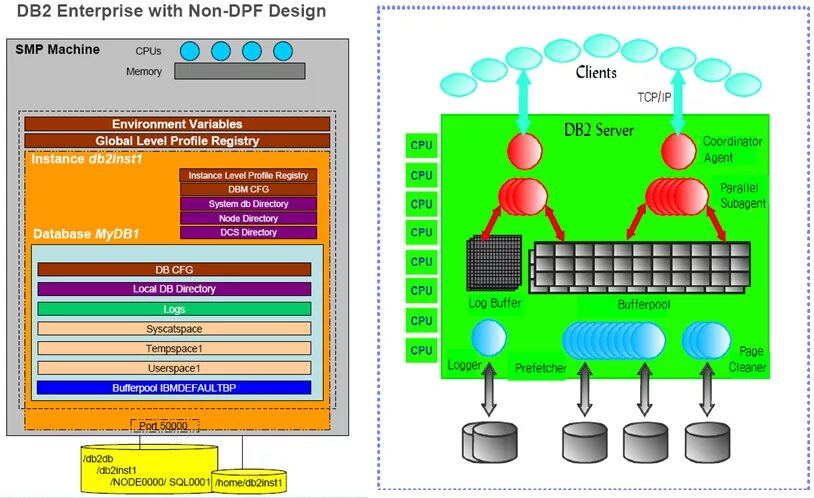Click the black Log Buffer grid graphic

tap(494, 262)
